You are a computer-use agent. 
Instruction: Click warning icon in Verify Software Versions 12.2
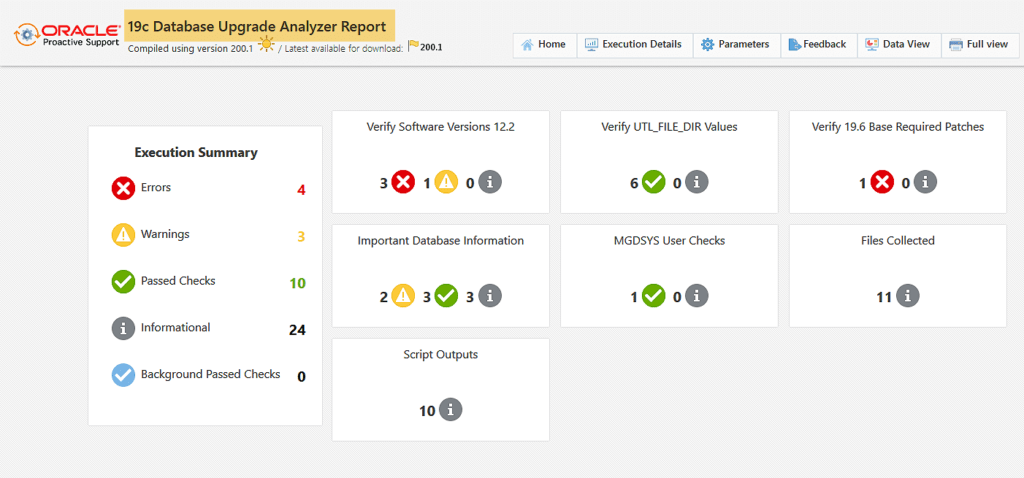coord(447,182)
